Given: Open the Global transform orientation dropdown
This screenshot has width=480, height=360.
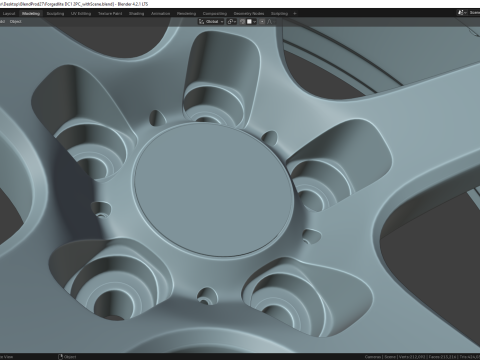Looking at the screenshot, I should coord(211,22).
